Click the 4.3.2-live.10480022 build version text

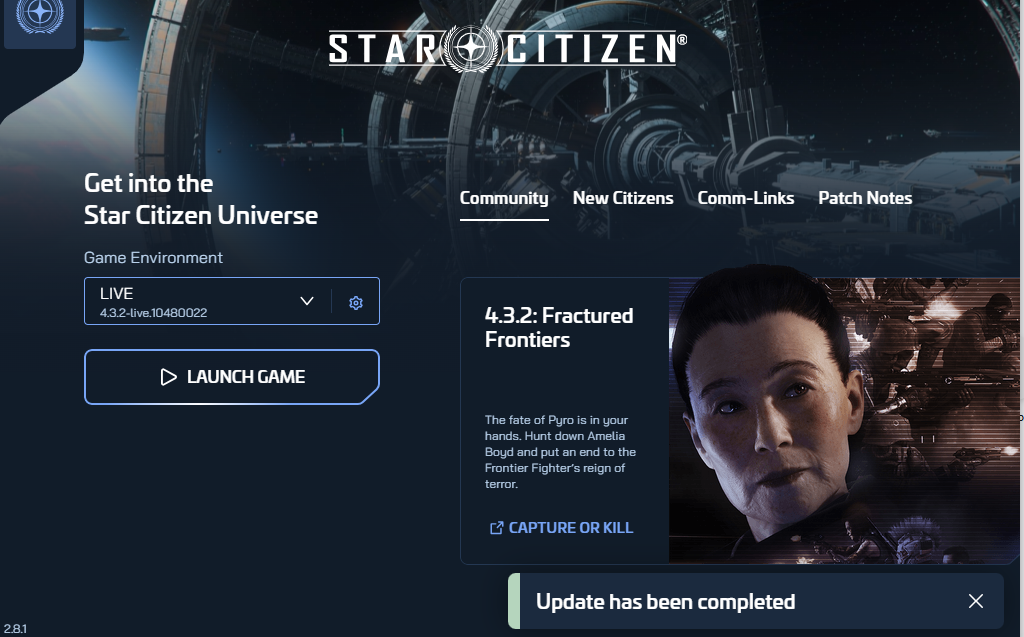[153, 313]
